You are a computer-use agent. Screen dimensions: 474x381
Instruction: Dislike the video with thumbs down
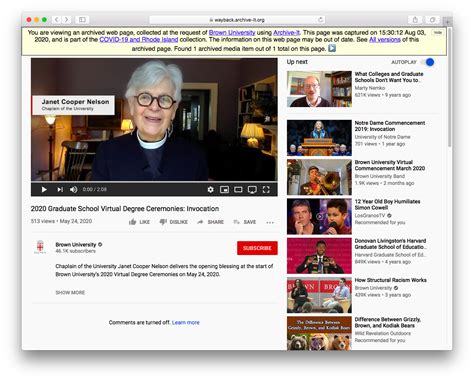tap(173, 222)
